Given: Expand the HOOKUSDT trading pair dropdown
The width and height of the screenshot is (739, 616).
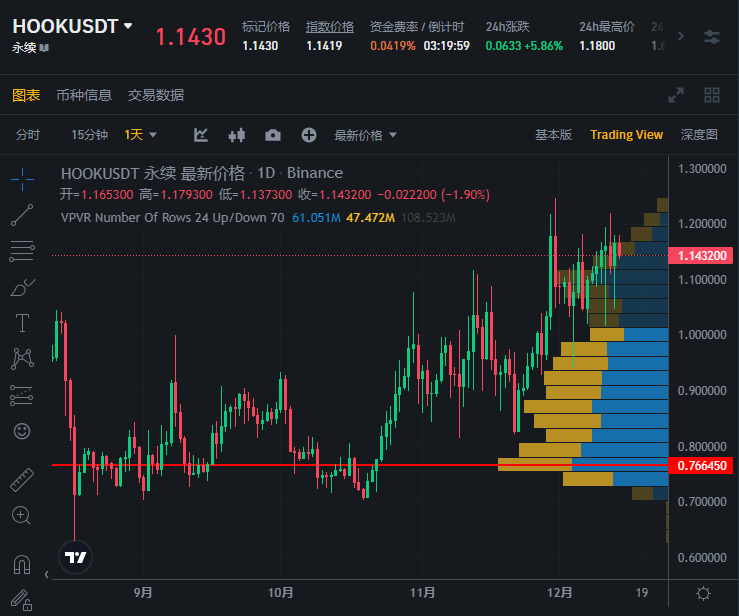Looking at the screenshot, I should click(x=128, y=27).
